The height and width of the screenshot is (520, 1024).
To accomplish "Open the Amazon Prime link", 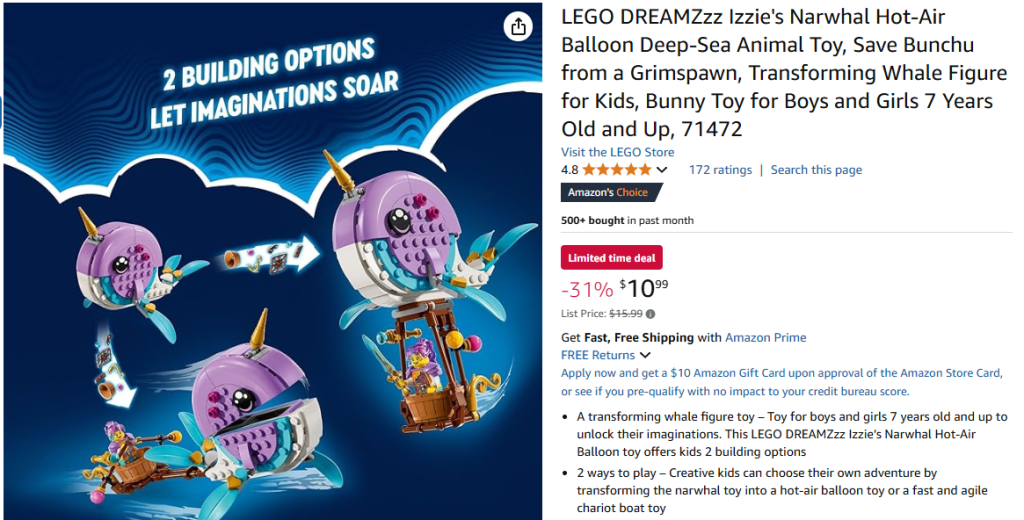I will coord(765,338).
